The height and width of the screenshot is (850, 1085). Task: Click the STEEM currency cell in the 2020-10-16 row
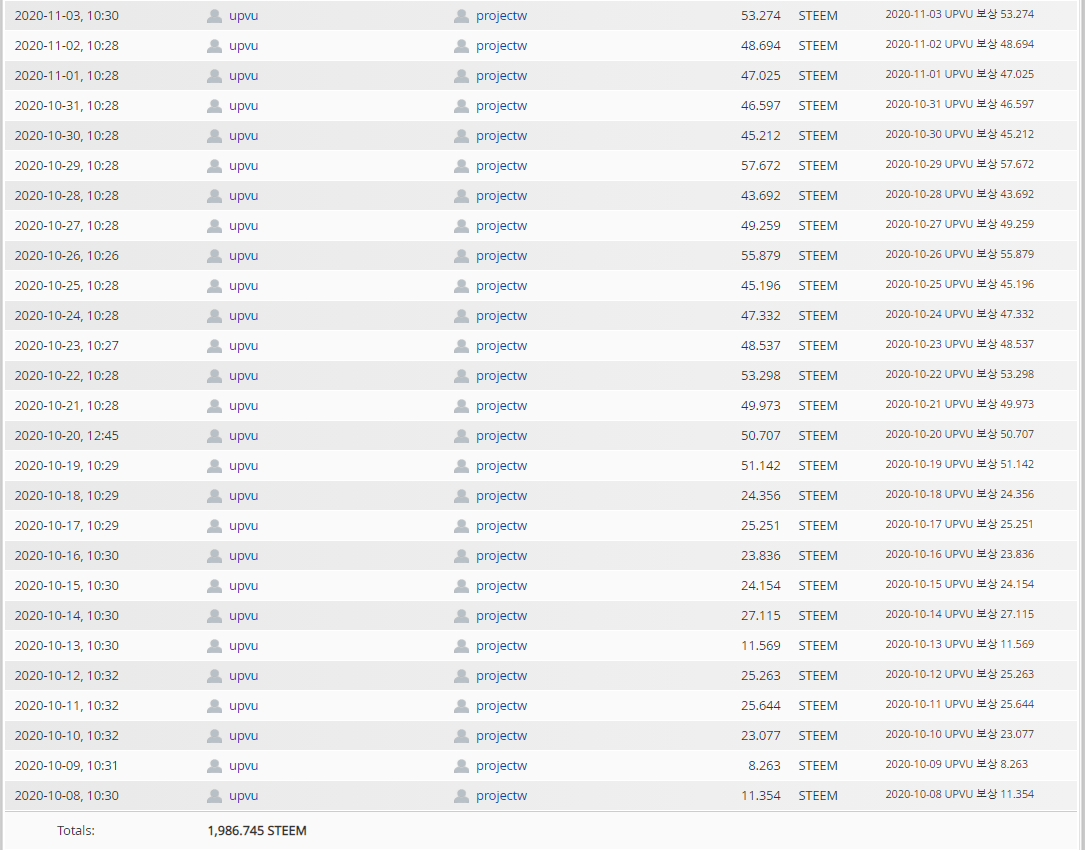[x=818, y=556]
